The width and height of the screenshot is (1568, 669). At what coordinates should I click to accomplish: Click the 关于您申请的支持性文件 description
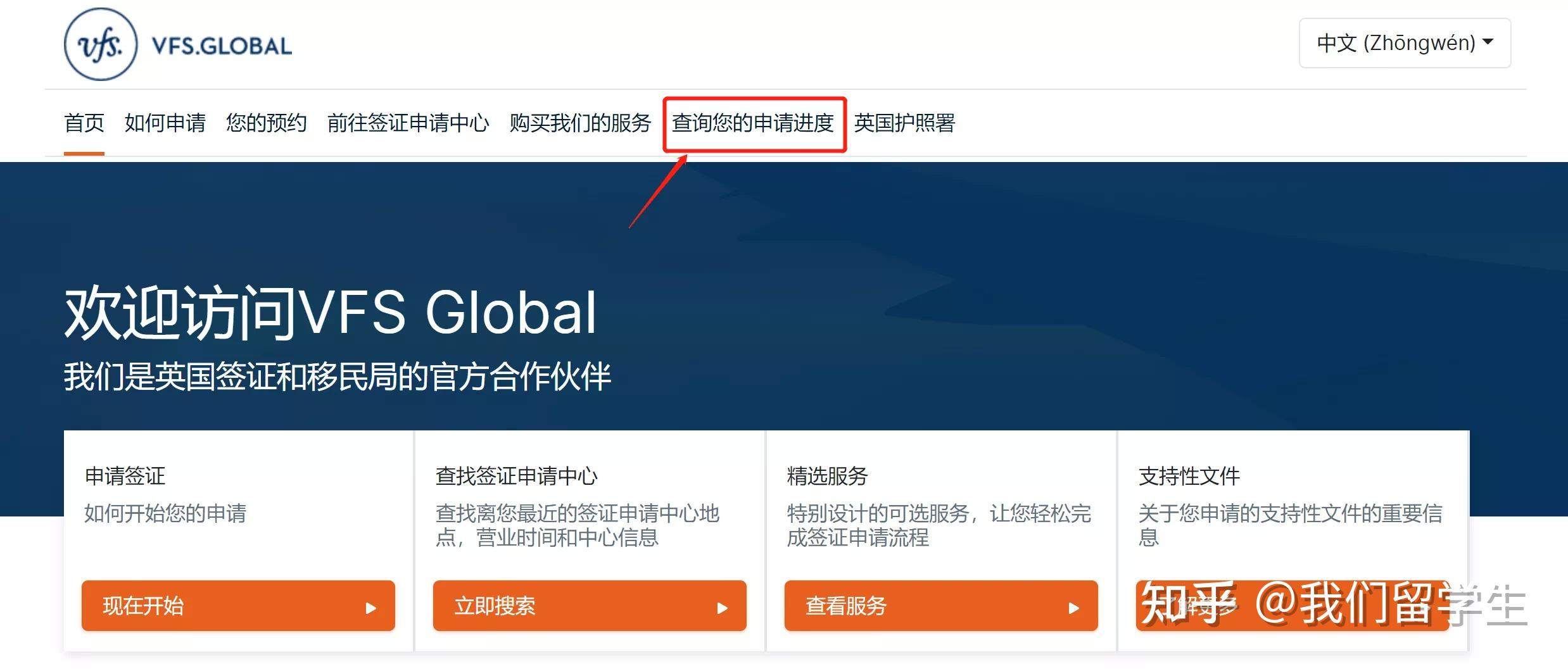[1291, 525]
